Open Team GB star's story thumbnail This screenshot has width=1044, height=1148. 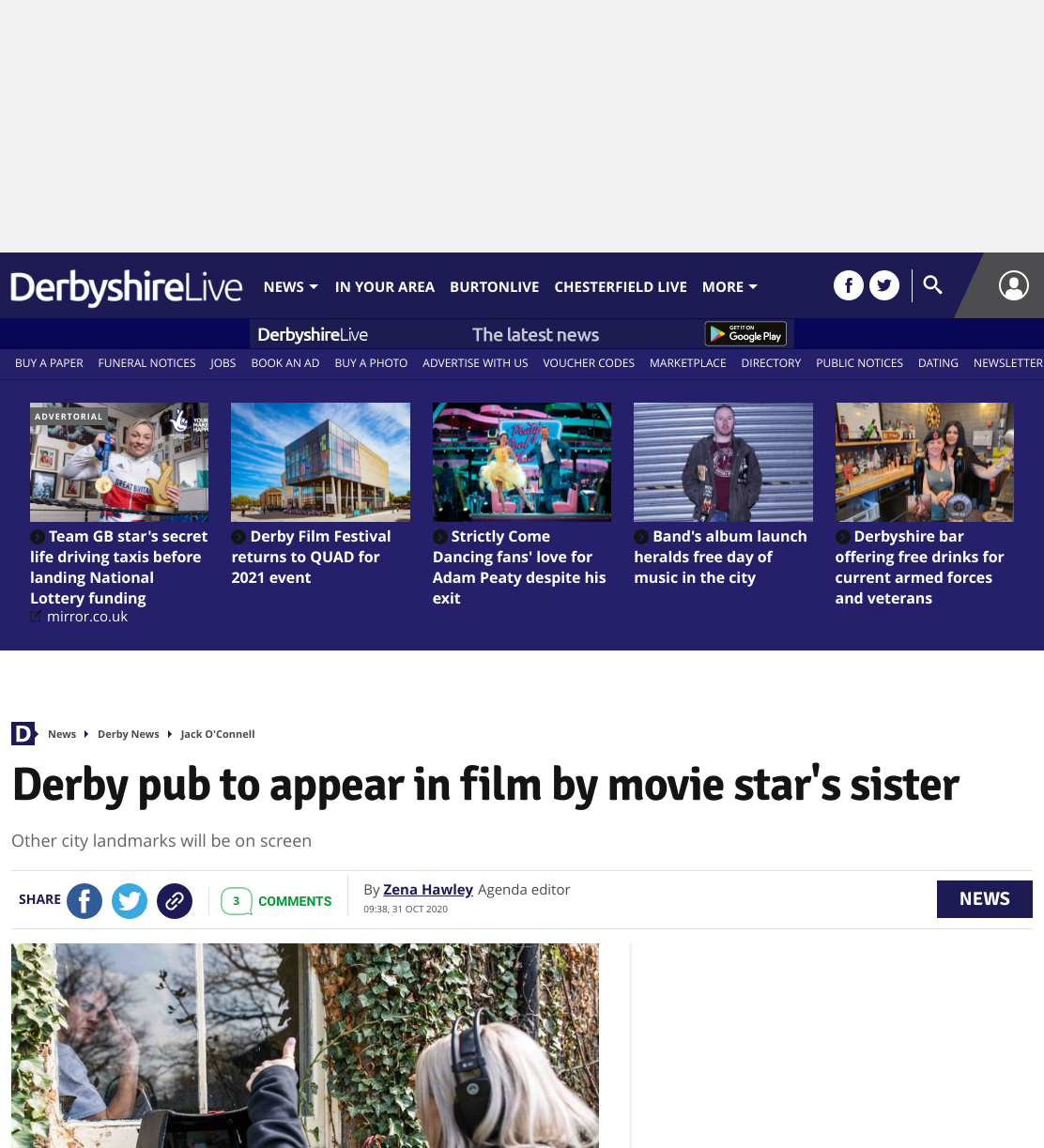tap(119, 462)
